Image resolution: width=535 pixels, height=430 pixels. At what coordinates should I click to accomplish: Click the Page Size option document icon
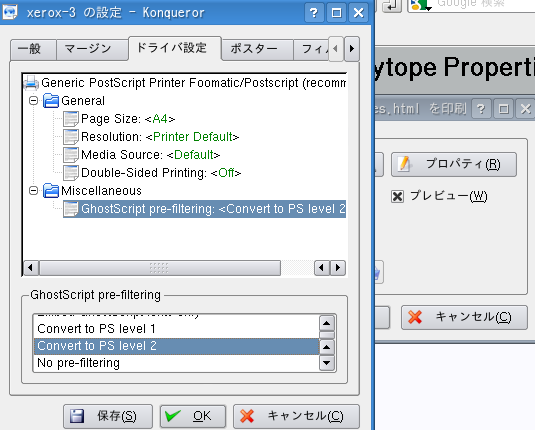(71, 119)
